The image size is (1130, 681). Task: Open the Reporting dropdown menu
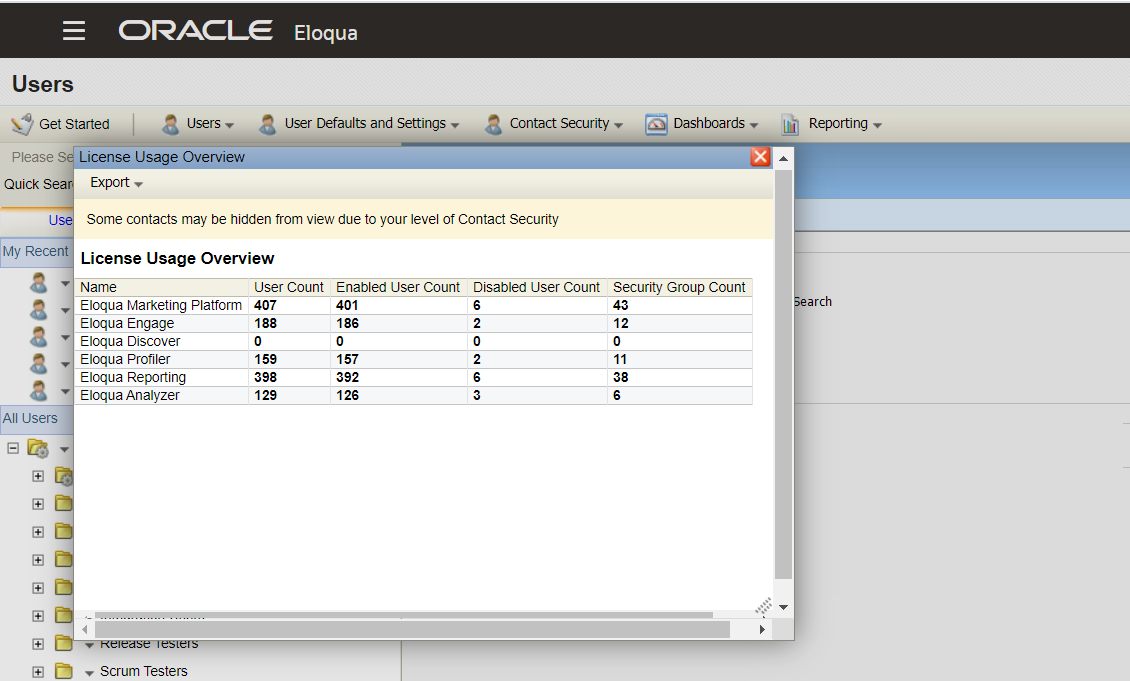[x=845, y=124]
